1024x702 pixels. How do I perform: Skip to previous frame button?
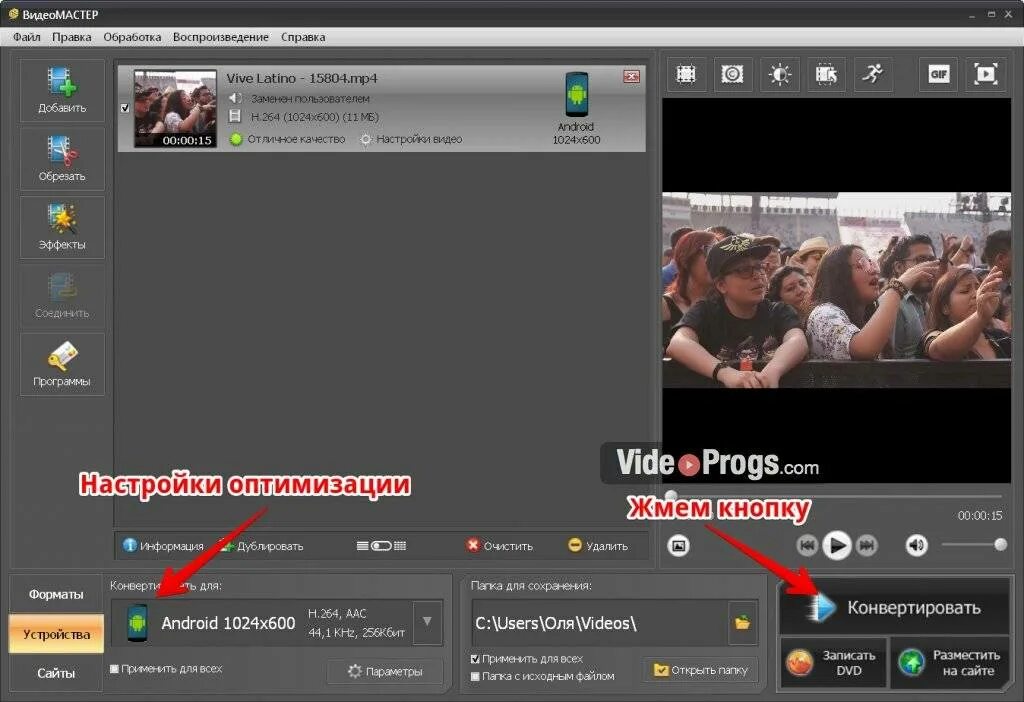pos(807,545)
